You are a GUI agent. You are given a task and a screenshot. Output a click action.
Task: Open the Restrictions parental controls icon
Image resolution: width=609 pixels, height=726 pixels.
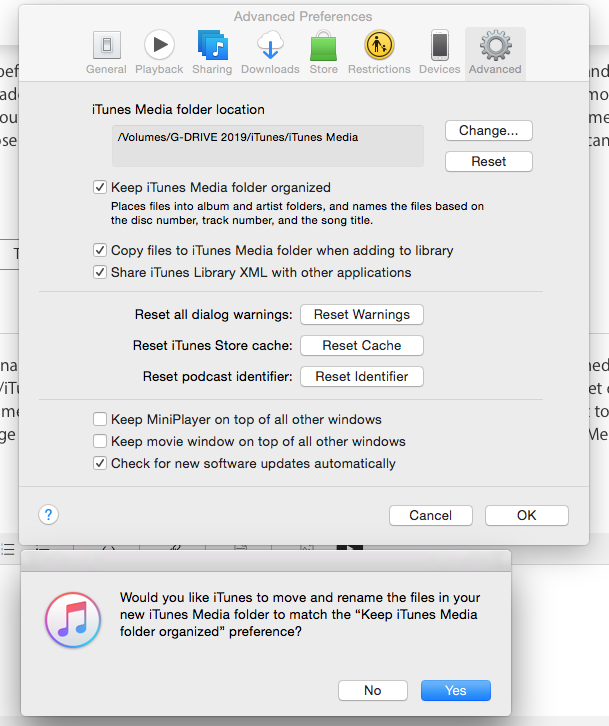click(x=379, y=45)
